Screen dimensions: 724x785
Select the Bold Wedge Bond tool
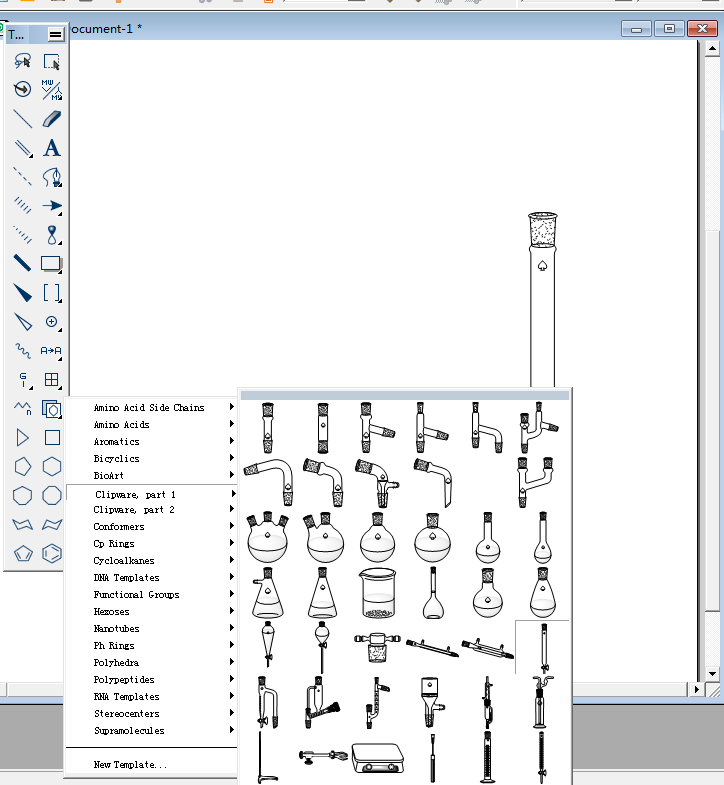pyautogui.click(x=23, y=292)
